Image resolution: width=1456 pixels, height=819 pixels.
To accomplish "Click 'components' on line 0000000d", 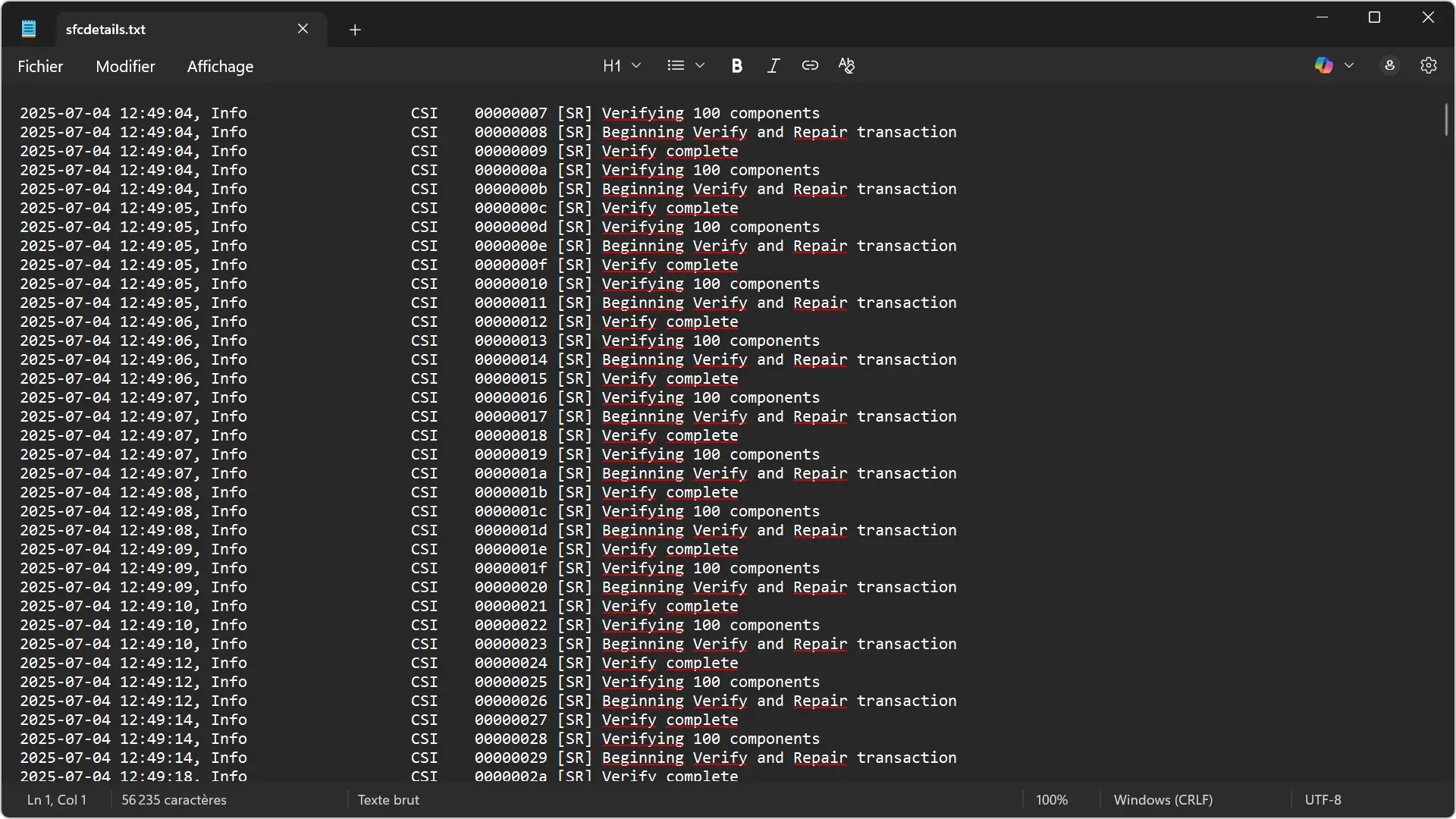I will (x=774, y=227).
